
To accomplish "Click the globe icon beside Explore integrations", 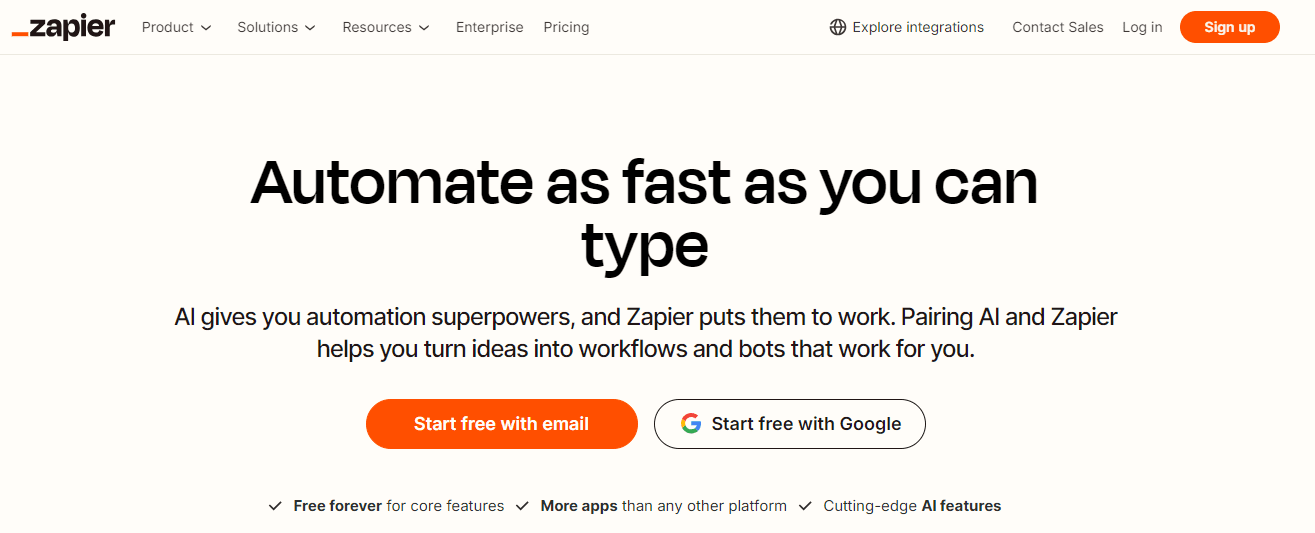I will (838, 27).
